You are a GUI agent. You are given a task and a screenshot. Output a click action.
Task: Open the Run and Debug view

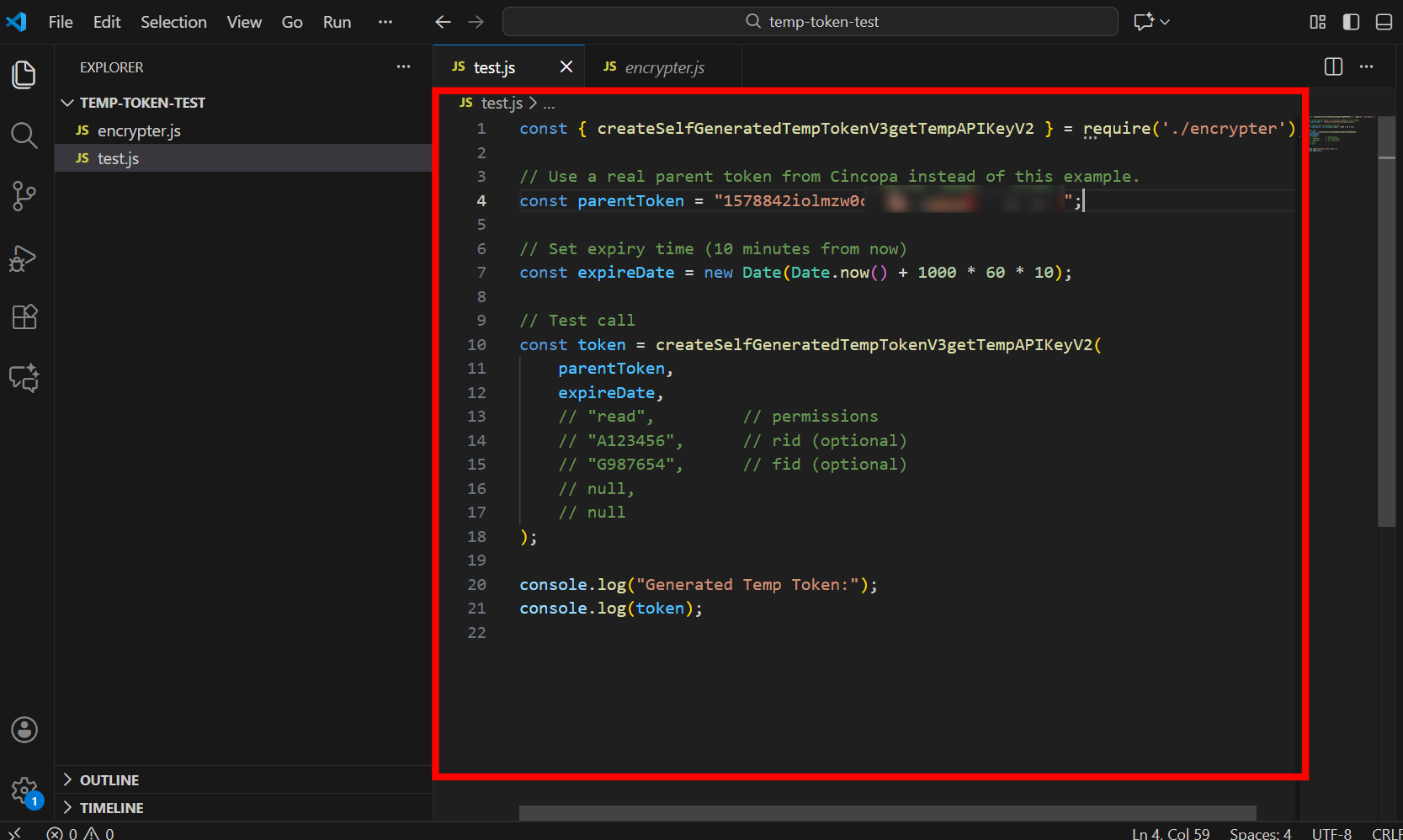click(24, 258)
